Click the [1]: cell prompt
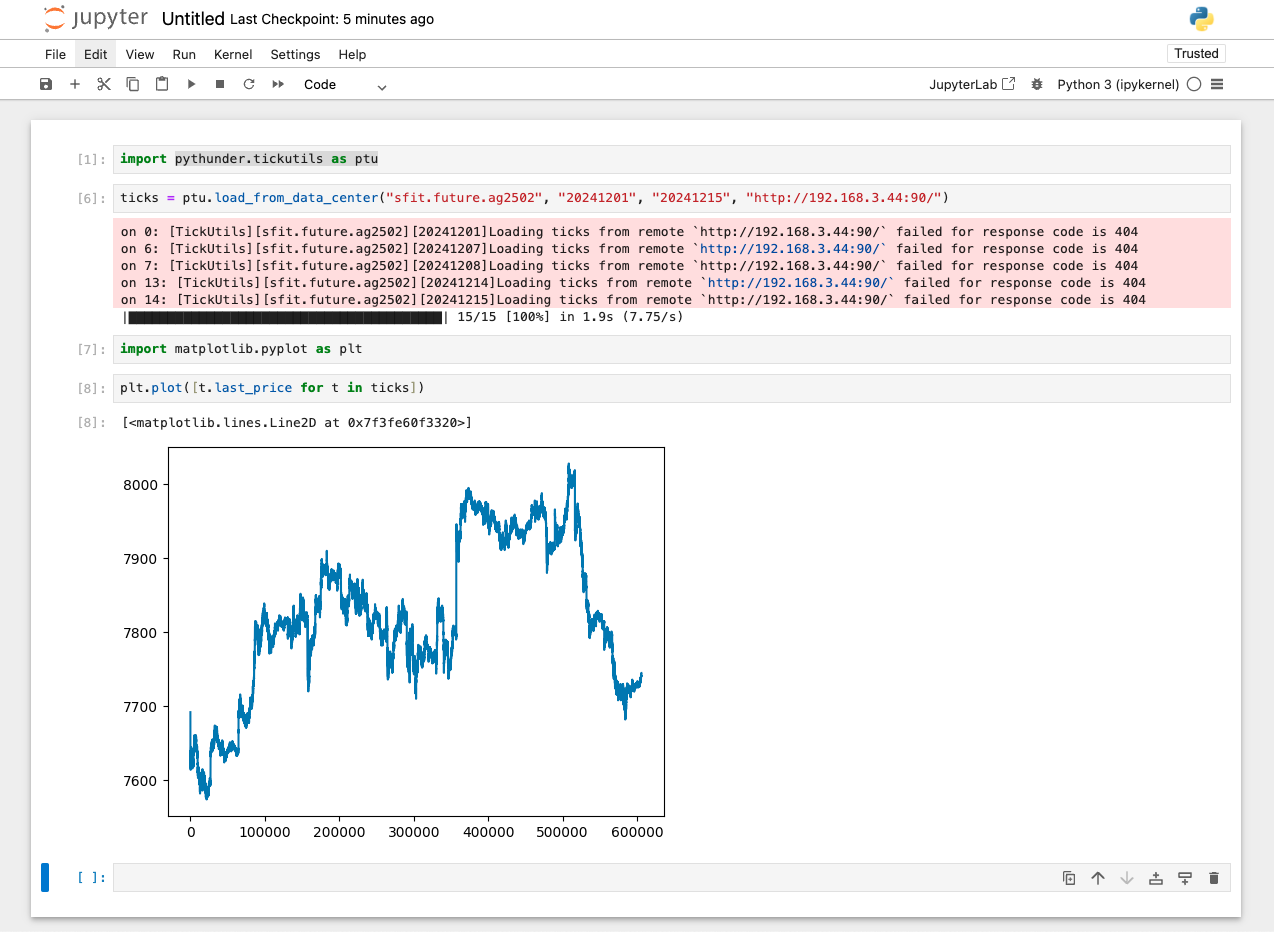The width and height of the screenshot is (1274, 932). (x=91, y=159)
